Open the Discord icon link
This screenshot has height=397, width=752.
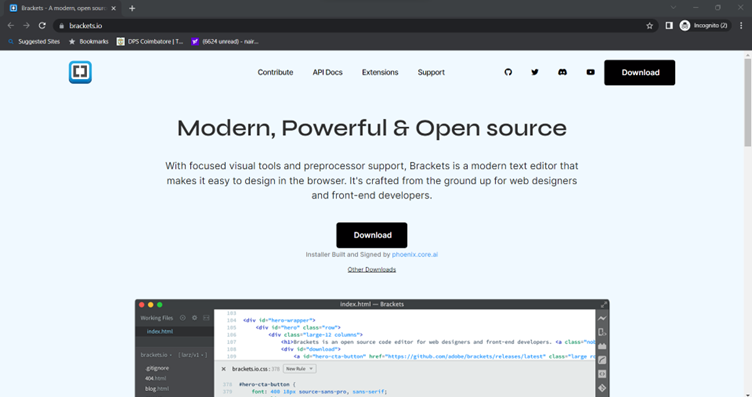[x=563, y=72]
